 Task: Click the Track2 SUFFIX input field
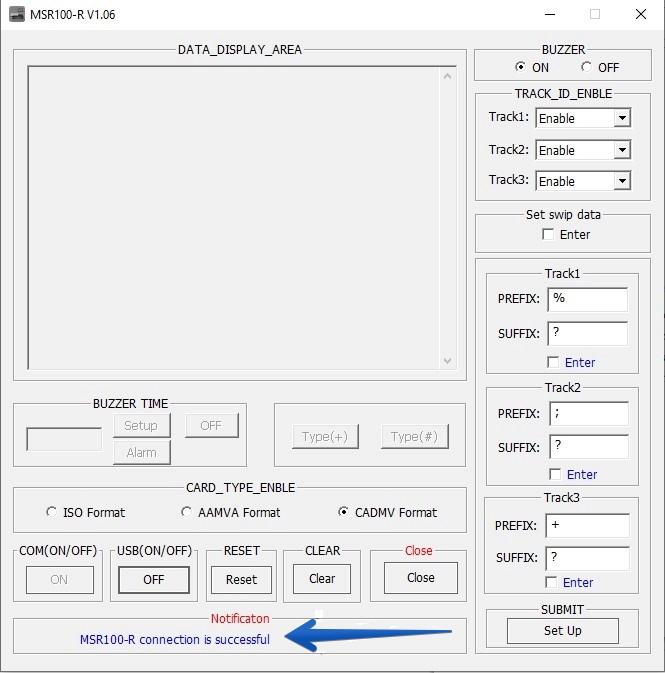click(x=587, y=447)
